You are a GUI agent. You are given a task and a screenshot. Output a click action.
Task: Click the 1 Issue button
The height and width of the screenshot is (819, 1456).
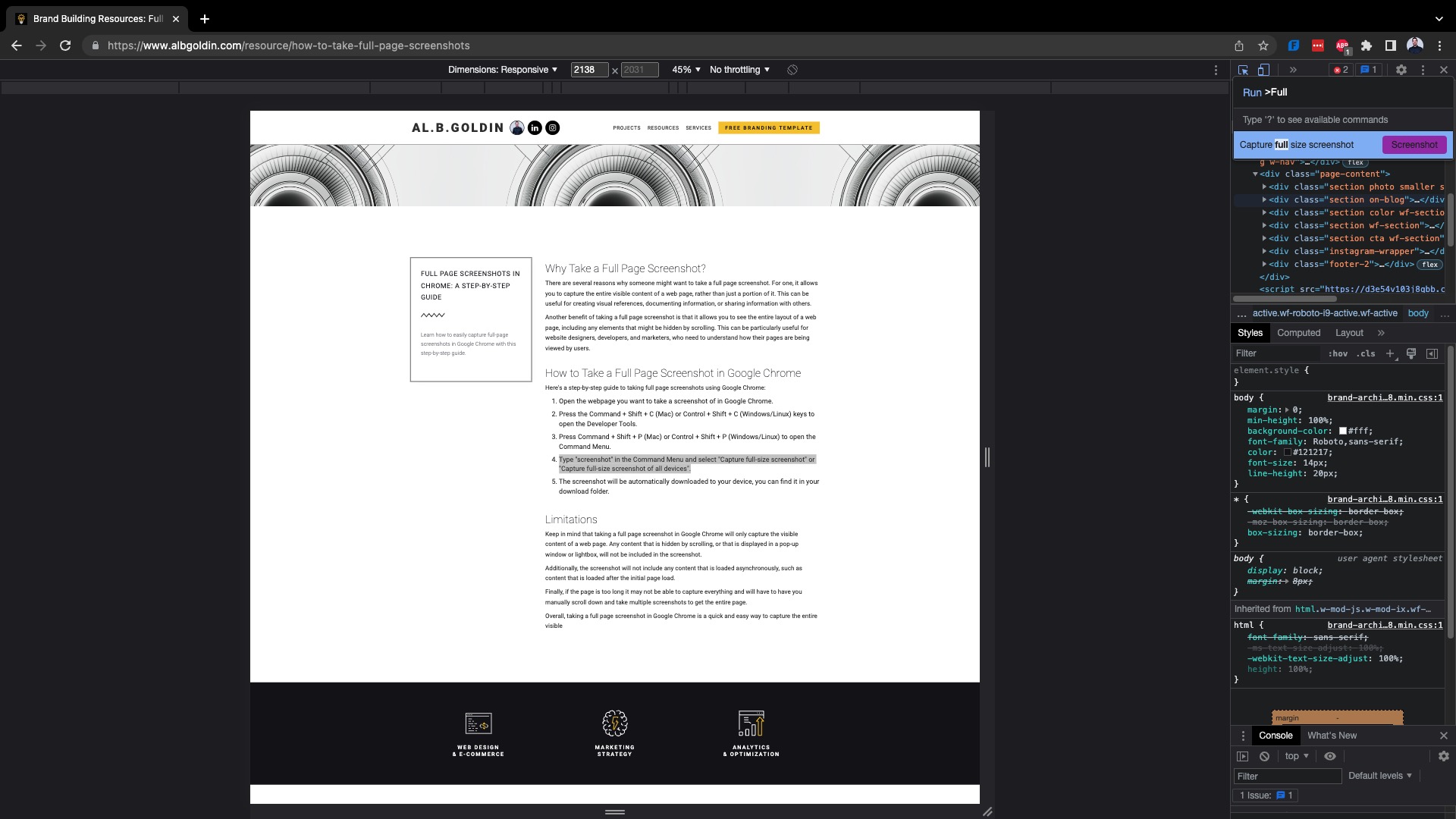pyautogui.click(x=1266, y=795)
